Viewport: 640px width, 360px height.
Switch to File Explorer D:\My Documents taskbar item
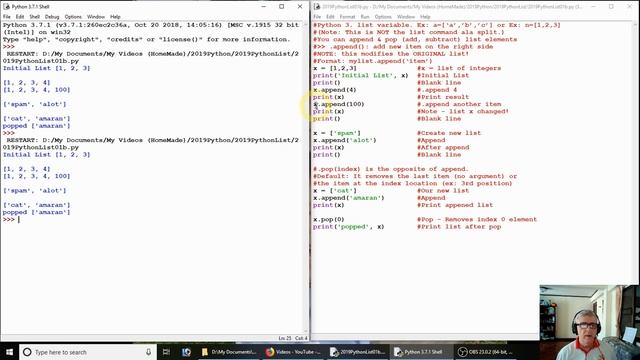(x=229, y=352)
